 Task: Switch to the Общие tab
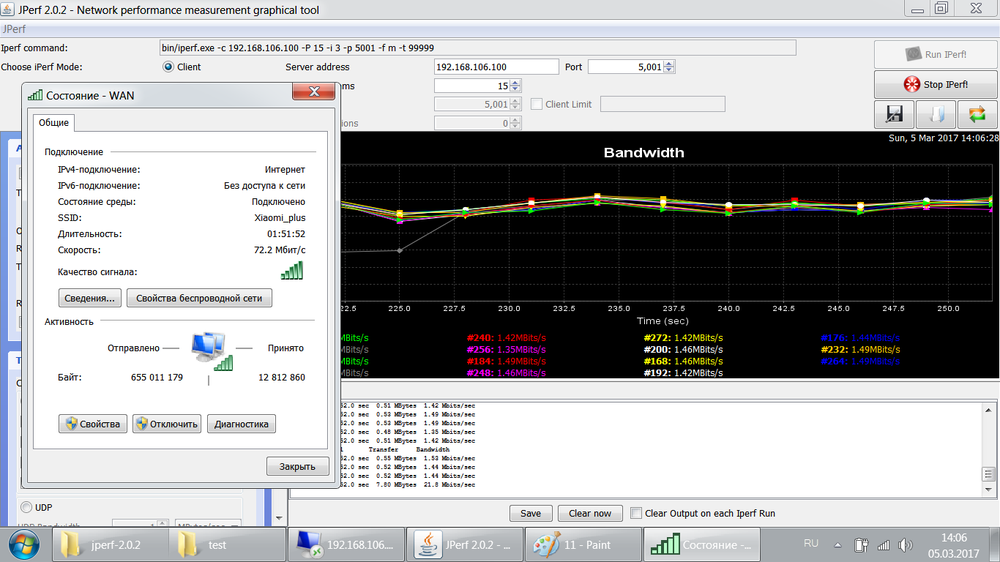click(x=54, y=122)
